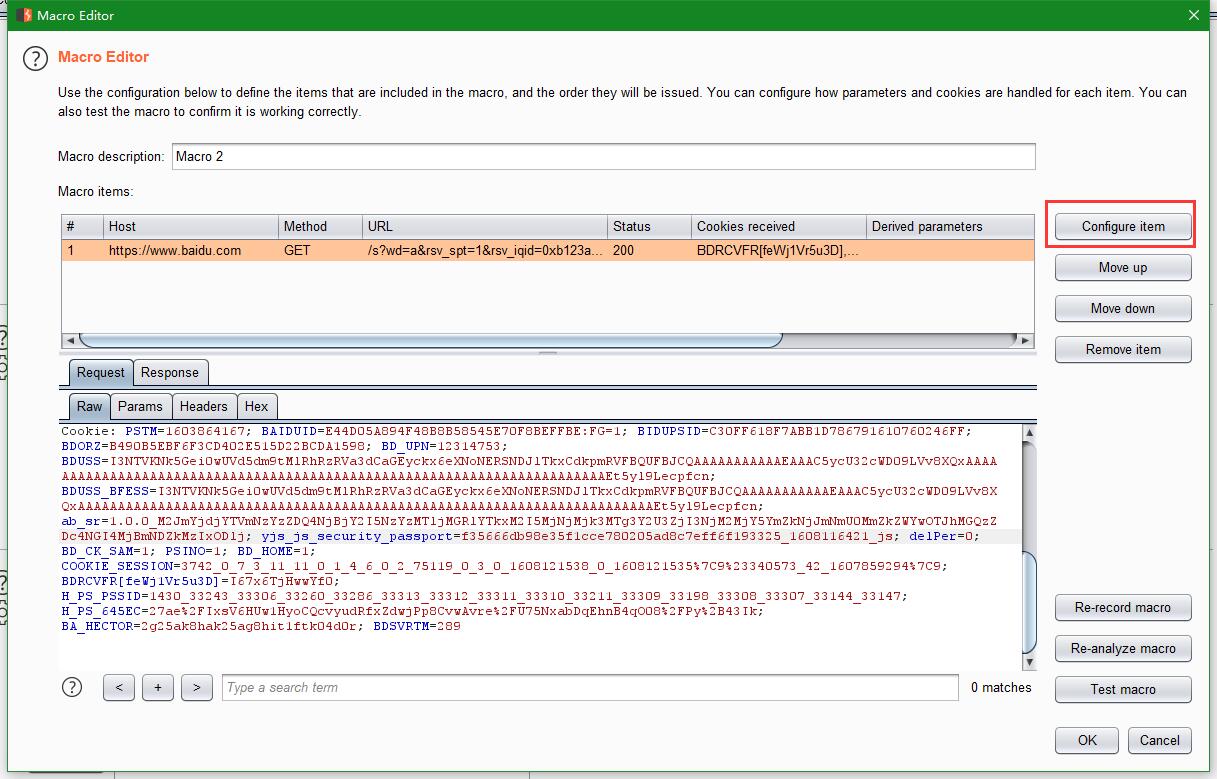This screenshot has height=779, width=1217.
Task: Jump to previous search match with < arrow
Action: click(118, 687)
